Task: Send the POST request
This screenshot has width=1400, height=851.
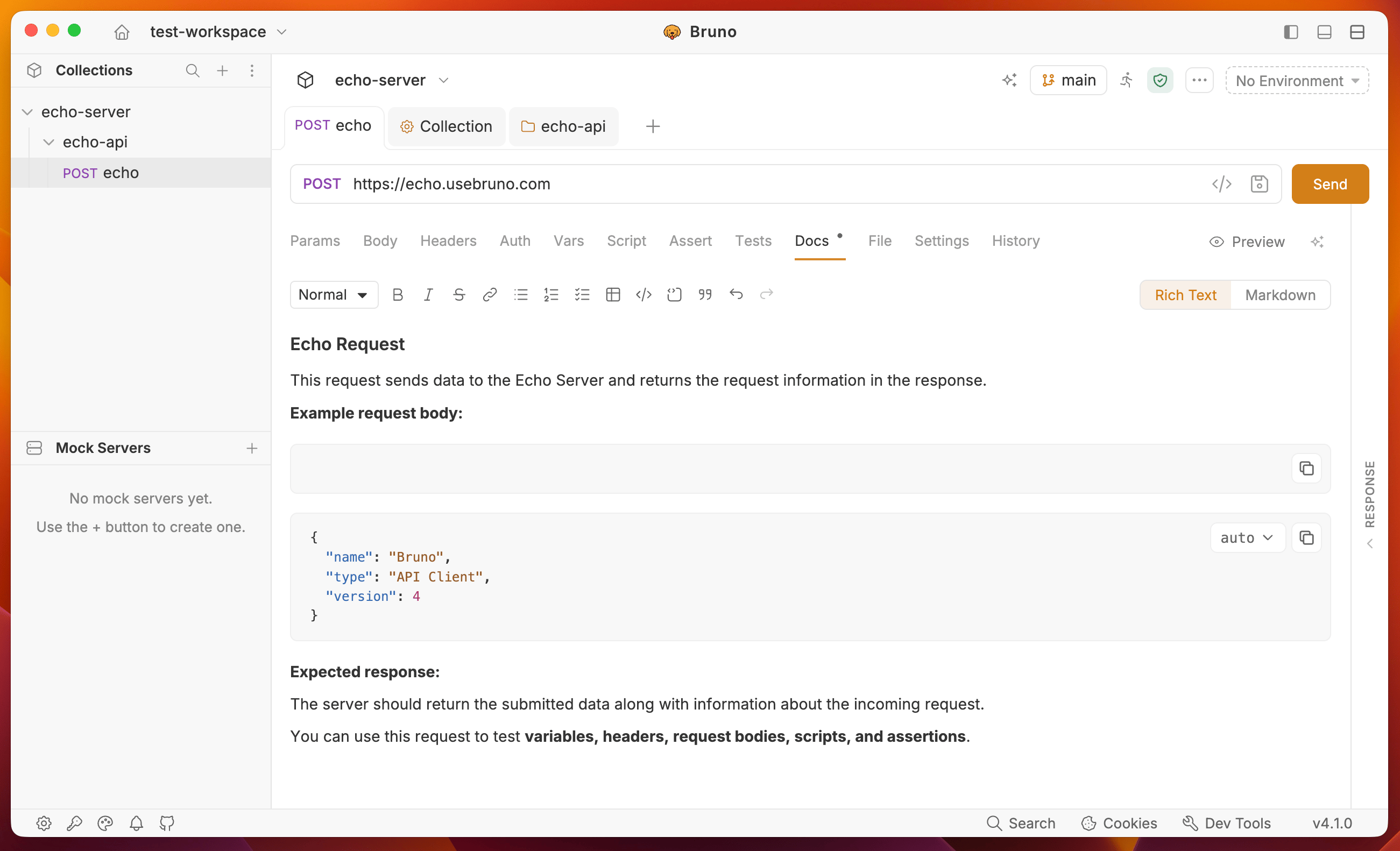Action: [1330, 184]
